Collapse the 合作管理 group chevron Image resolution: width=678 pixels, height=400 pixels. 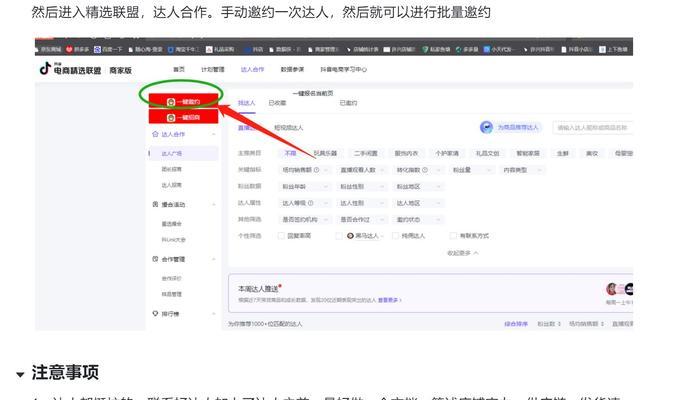click(214, 259)
